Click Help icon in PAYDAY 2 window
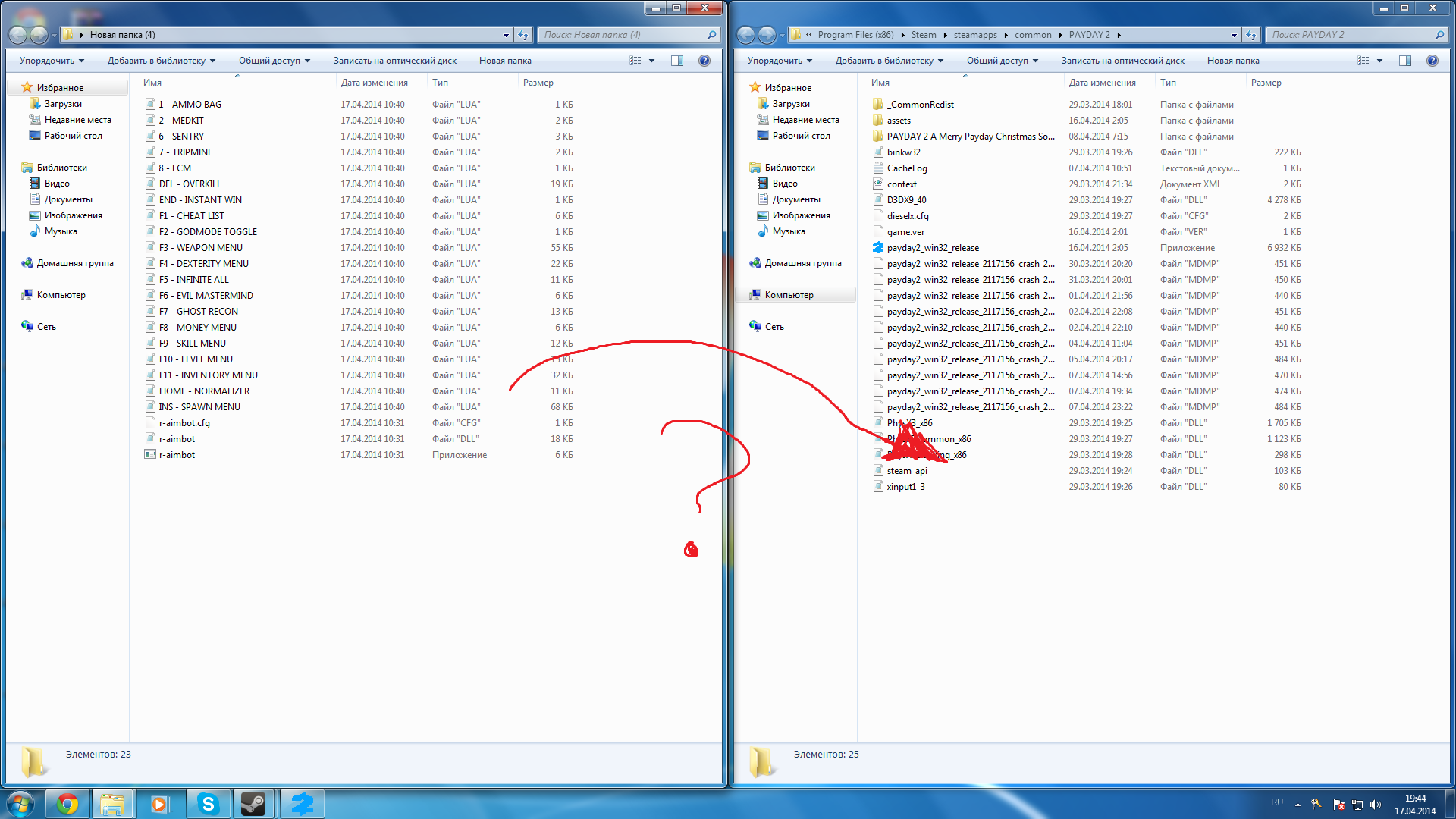Image resolution: width=1456 pixels, height=819 pixels. click(1432, 61)
